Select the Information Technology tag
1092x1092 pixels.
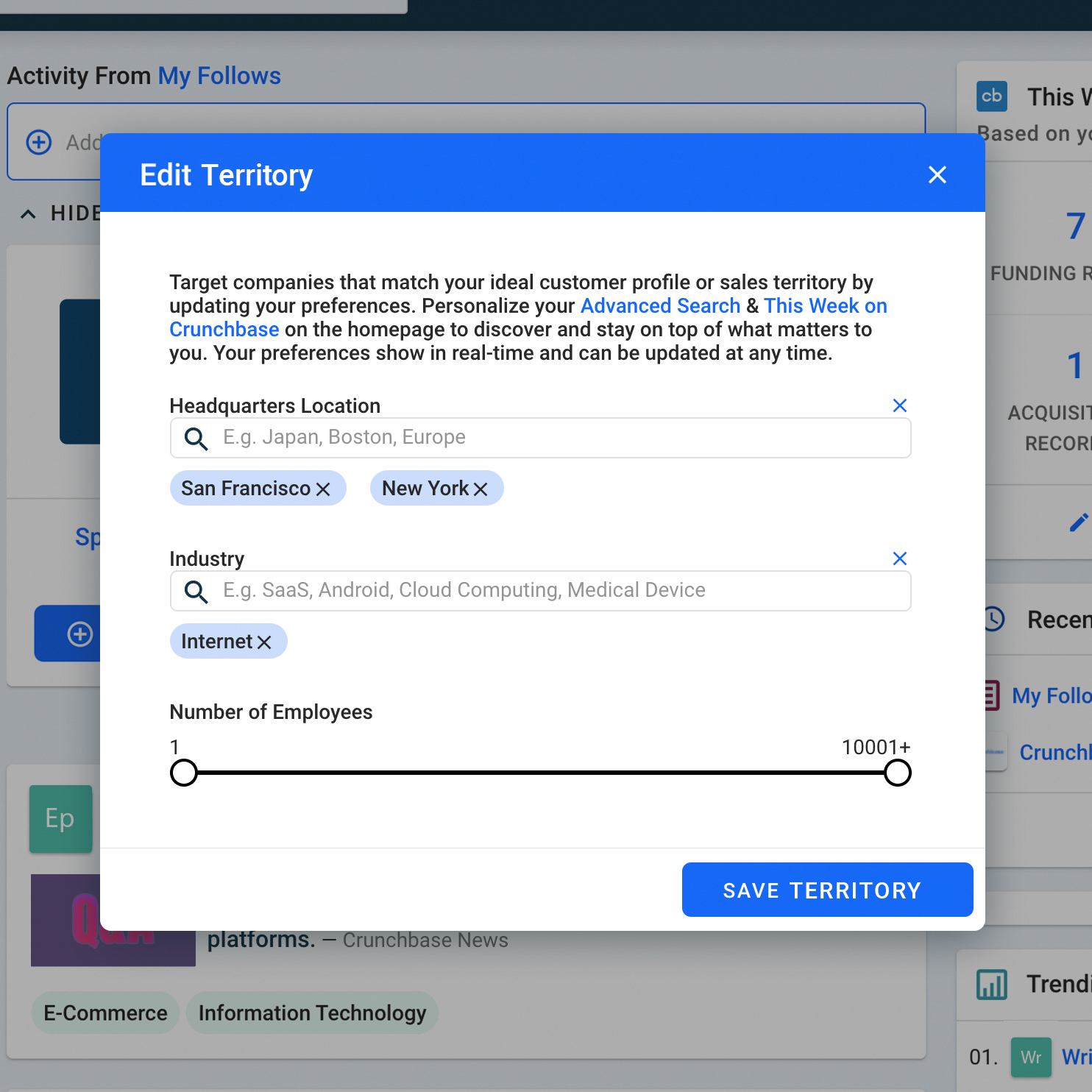coord(312,1013)
